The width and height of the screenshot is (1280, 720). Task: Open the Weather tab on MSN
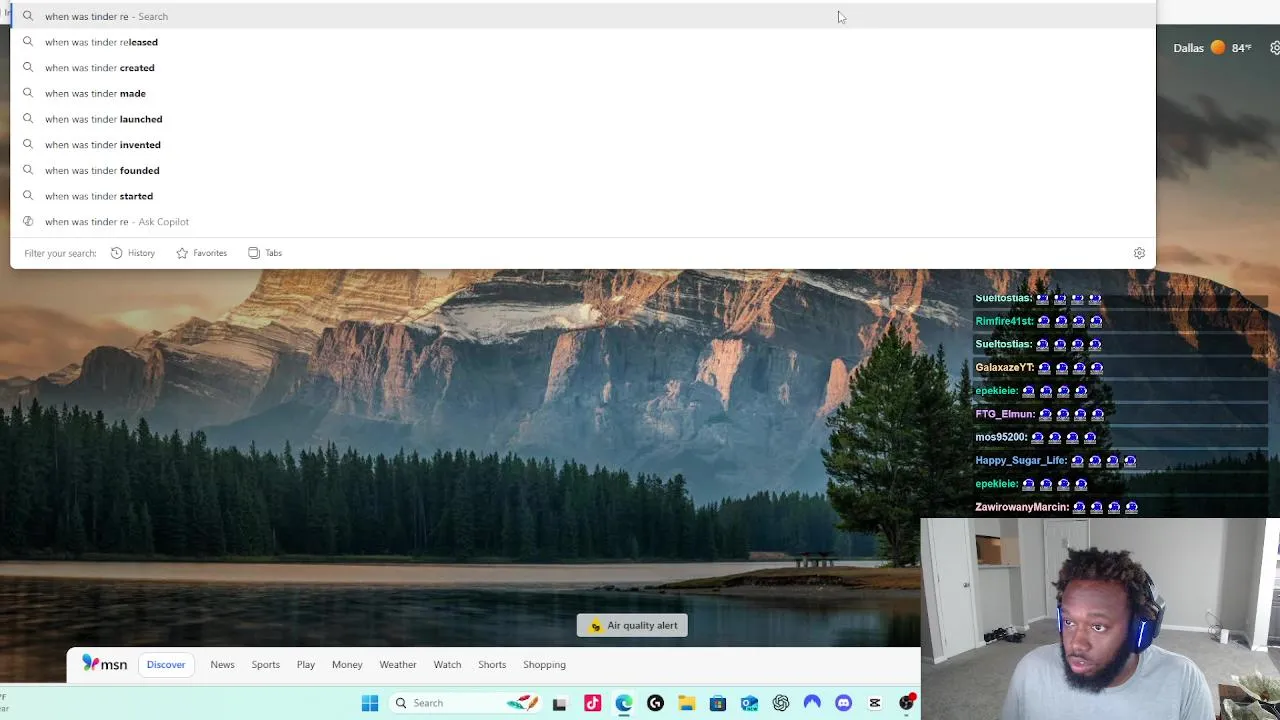coord(398,664)
